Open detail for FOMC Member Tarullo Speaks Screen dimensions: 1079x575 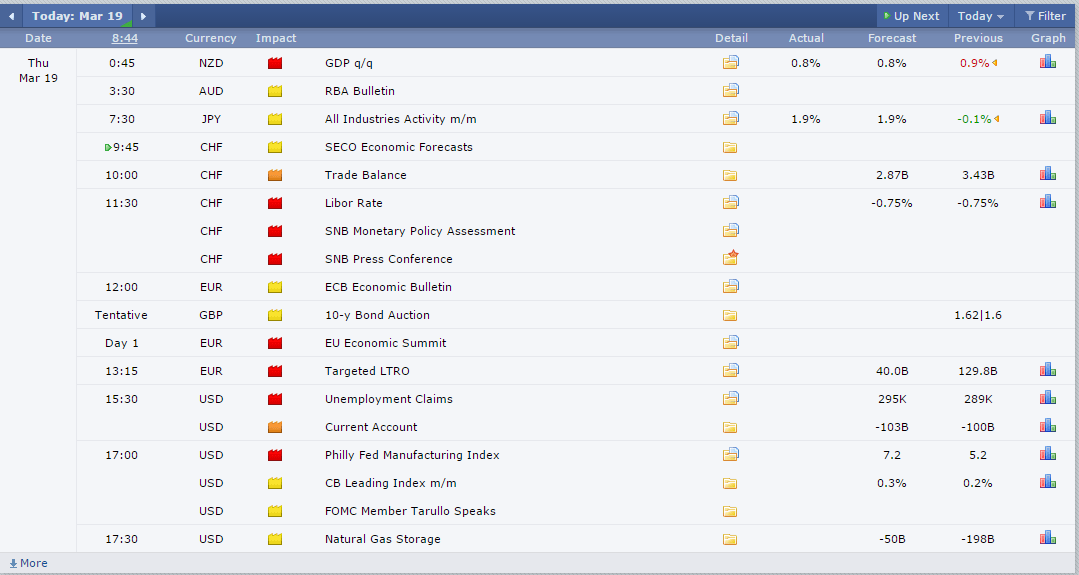tap(730, 512)
